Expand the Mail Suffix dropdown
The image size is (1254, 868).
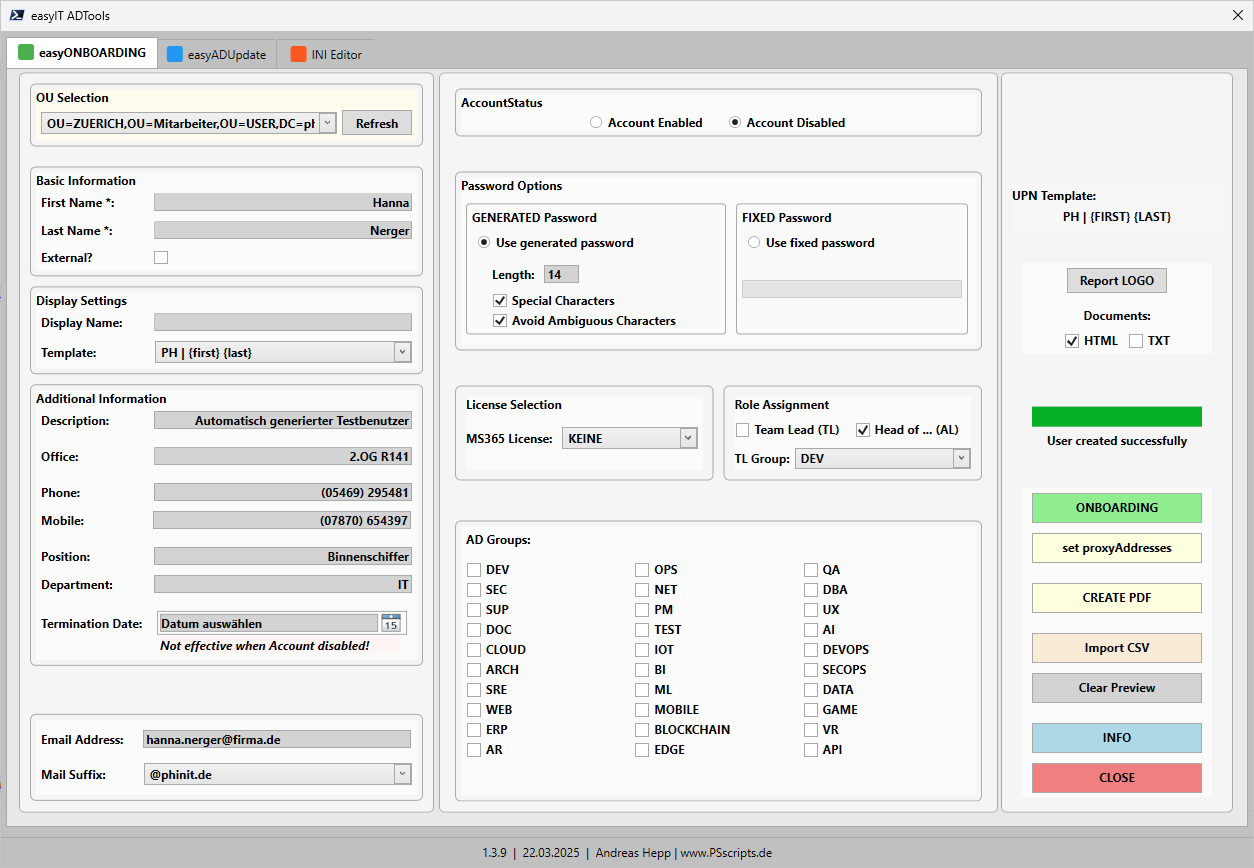pos(401,774)
